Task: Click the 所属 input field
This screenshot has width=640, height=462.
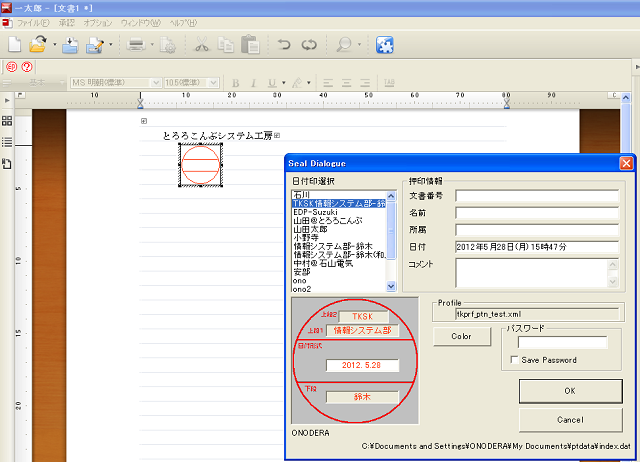Action: pyautogui.click(x=537, y=230)
